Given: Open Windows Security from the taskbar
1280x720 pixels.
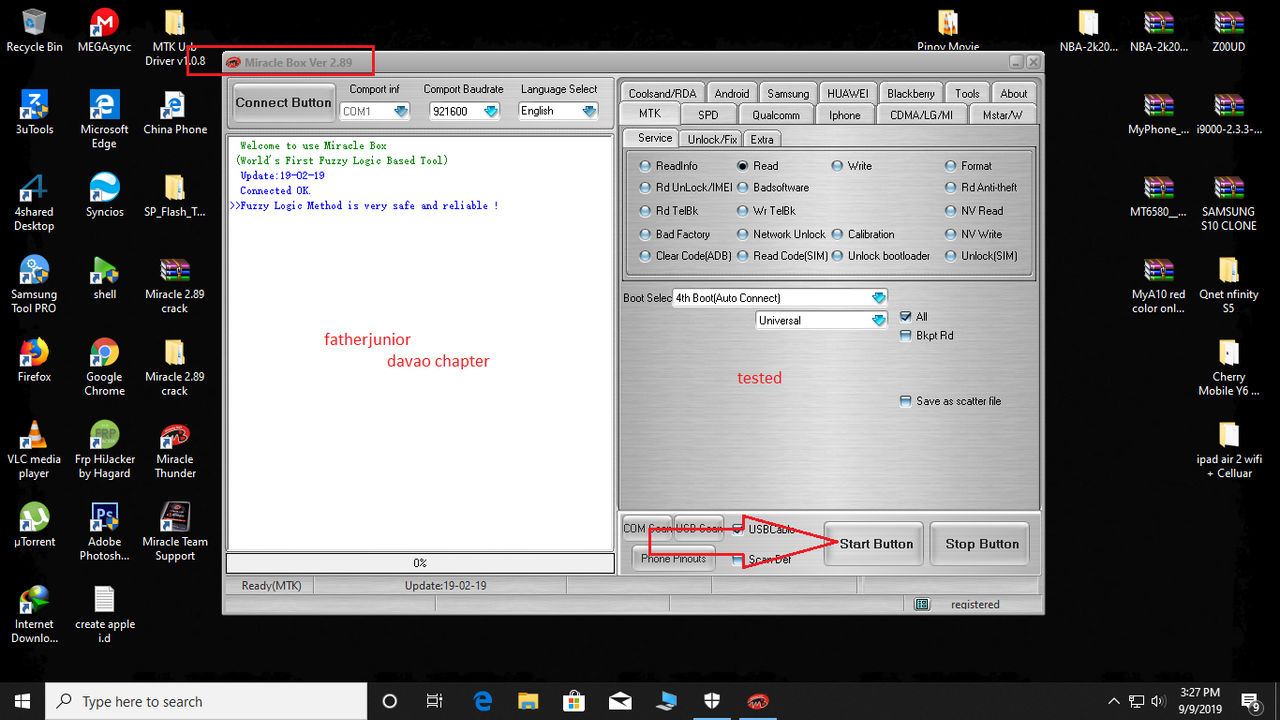Looking at the screenshot, I should pyautogui.click(x=712, y=701).
